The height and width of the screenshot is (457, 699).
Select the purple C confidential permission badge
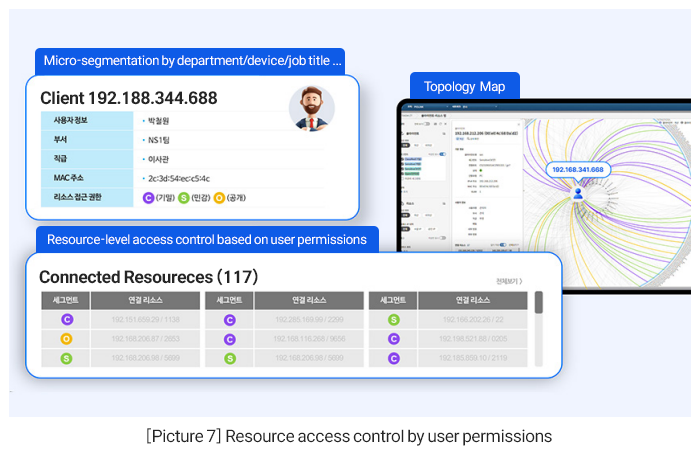point(149,198)
